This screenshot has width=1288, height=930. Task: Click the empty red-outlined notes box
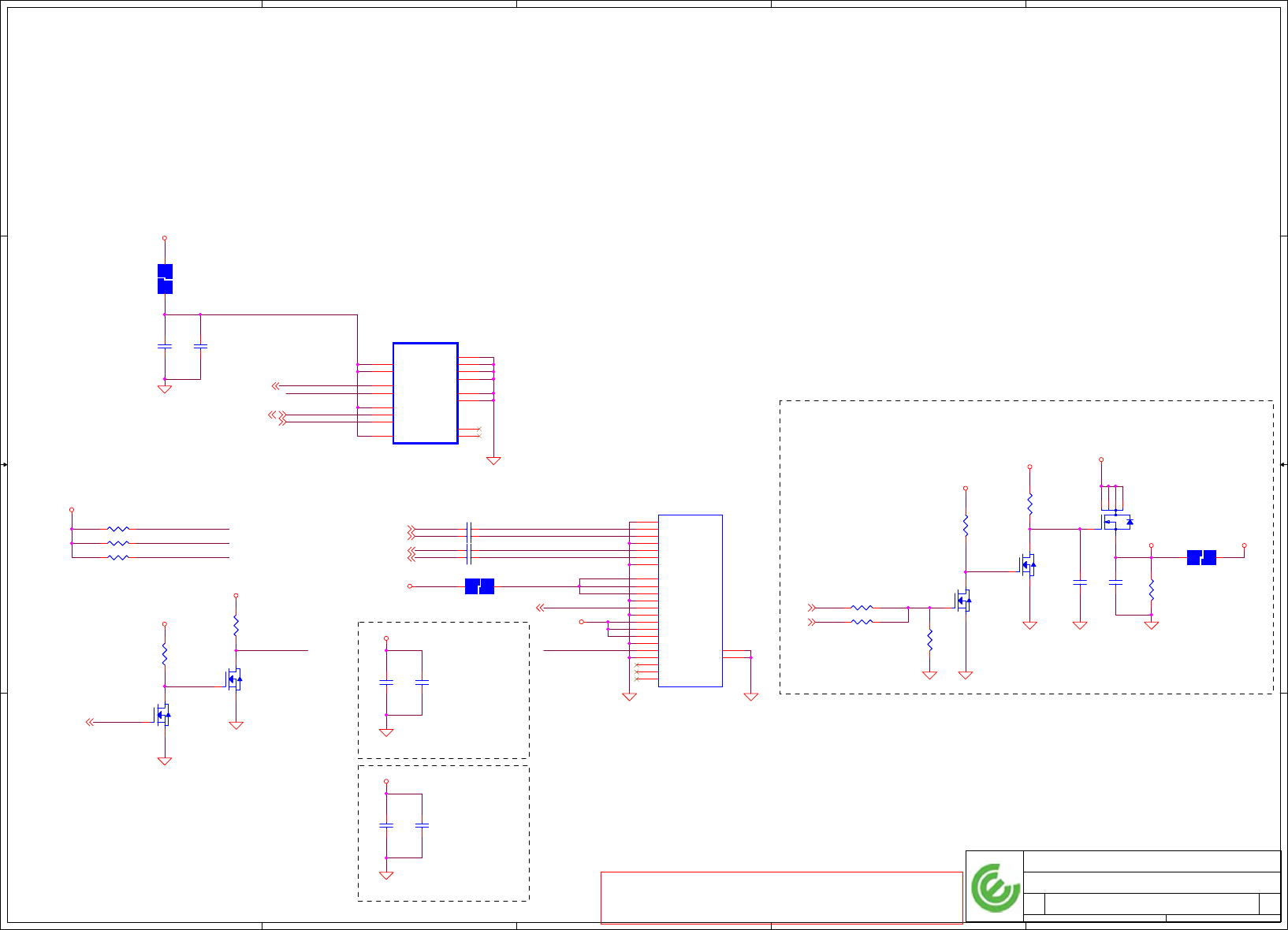click(782, 898)
